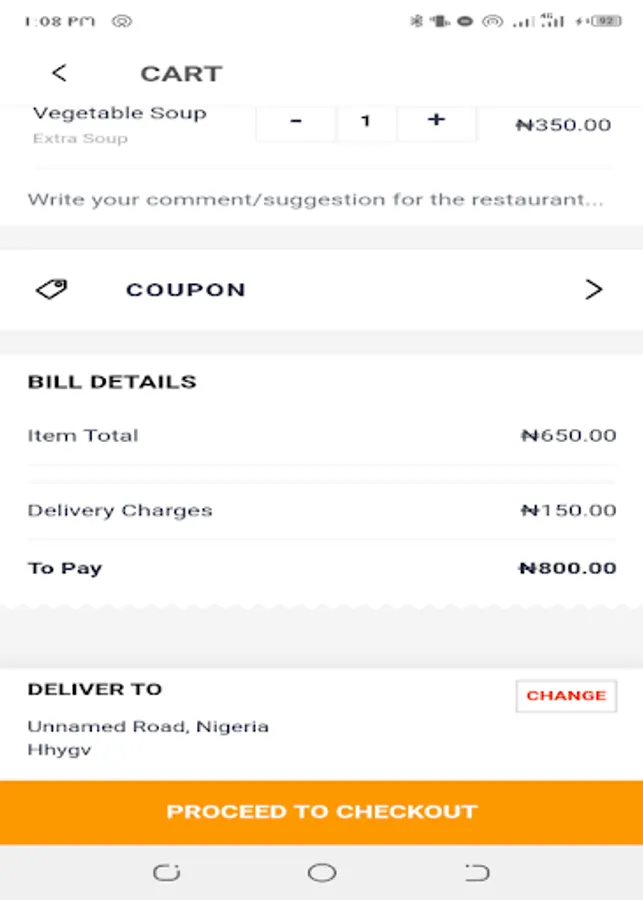Tap the To Pay total amount

coord(567,568)
